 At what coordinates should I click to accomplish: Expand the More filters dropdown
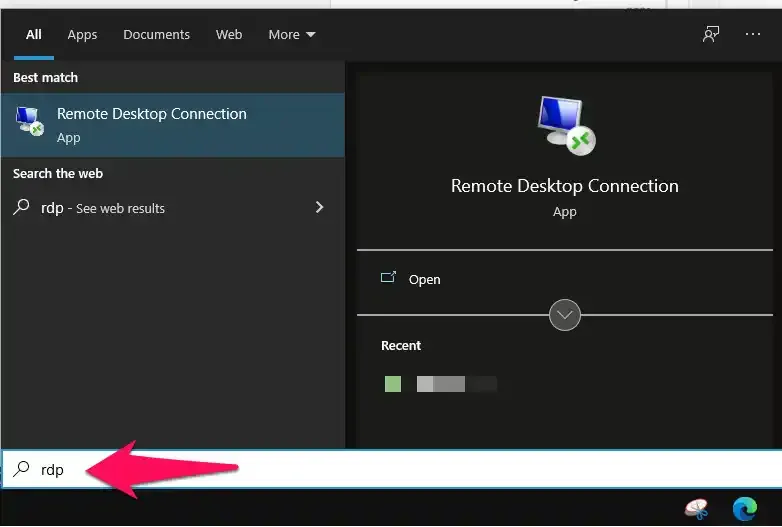[292, 34]
